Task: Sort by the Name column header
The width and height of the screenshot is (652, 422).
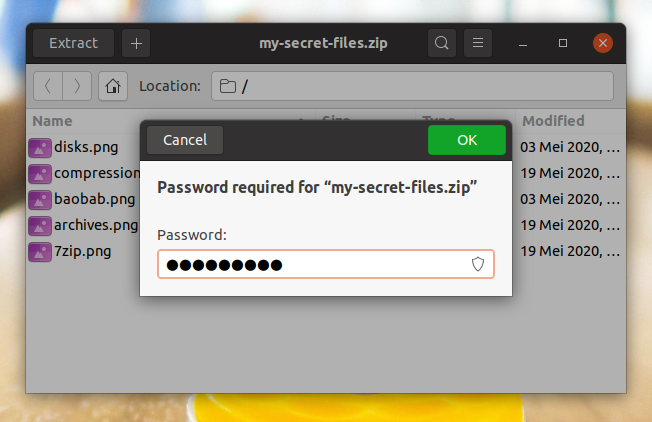Action: tap(52, 121)
